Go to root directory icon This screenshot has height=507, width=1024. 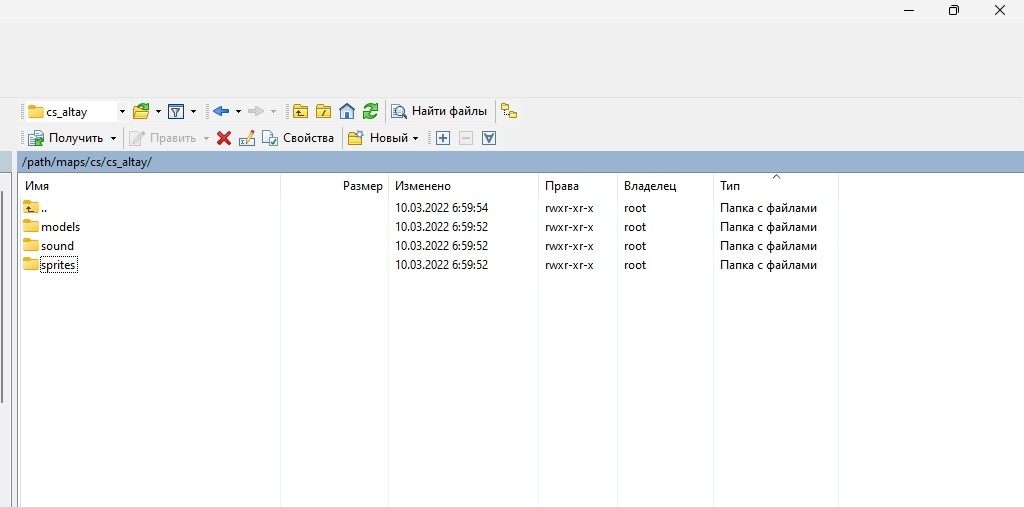(323, 111)
